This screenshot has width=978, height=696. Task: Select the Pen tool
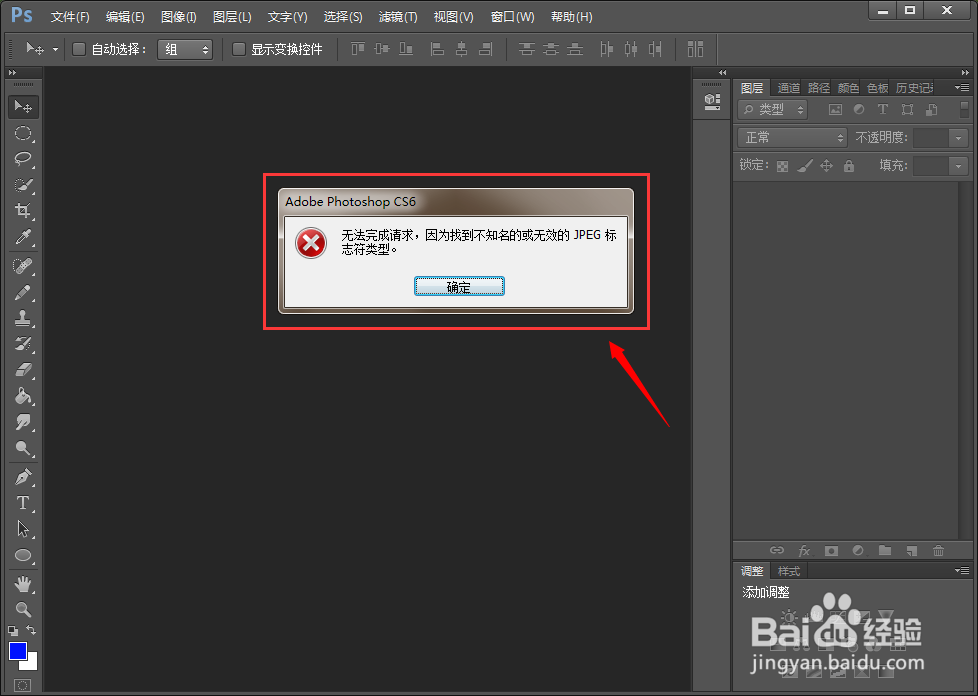pos(23,477)
